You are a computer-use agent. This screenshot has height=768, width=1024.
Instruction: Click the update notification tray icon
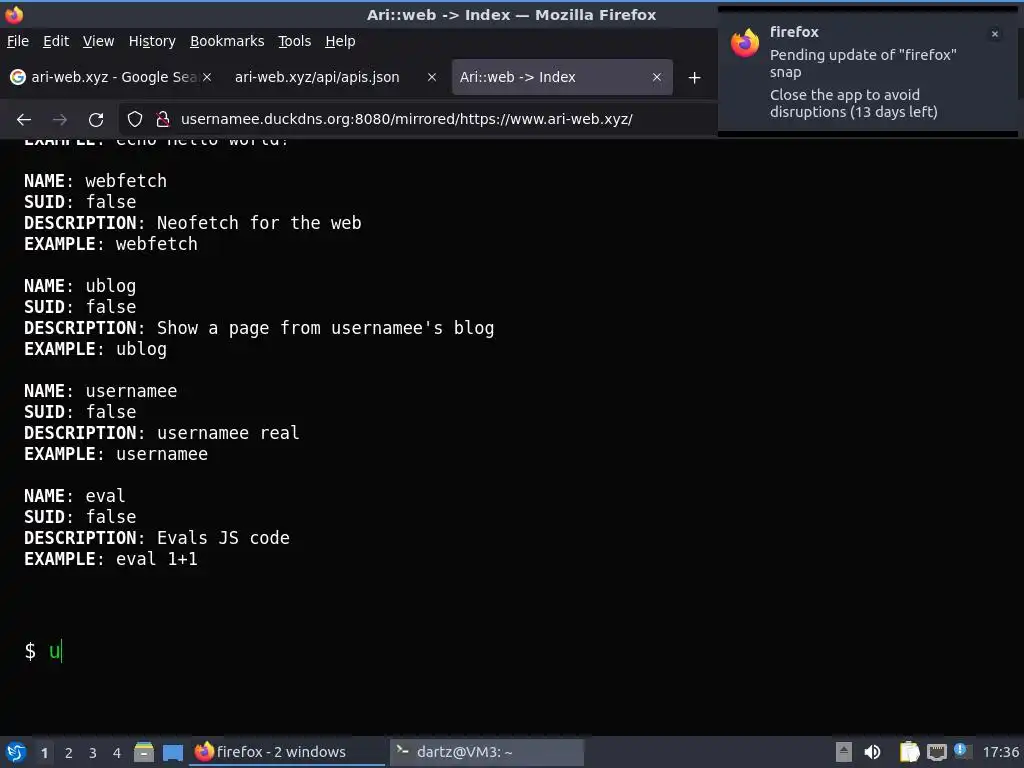click(x=961, y=750)
